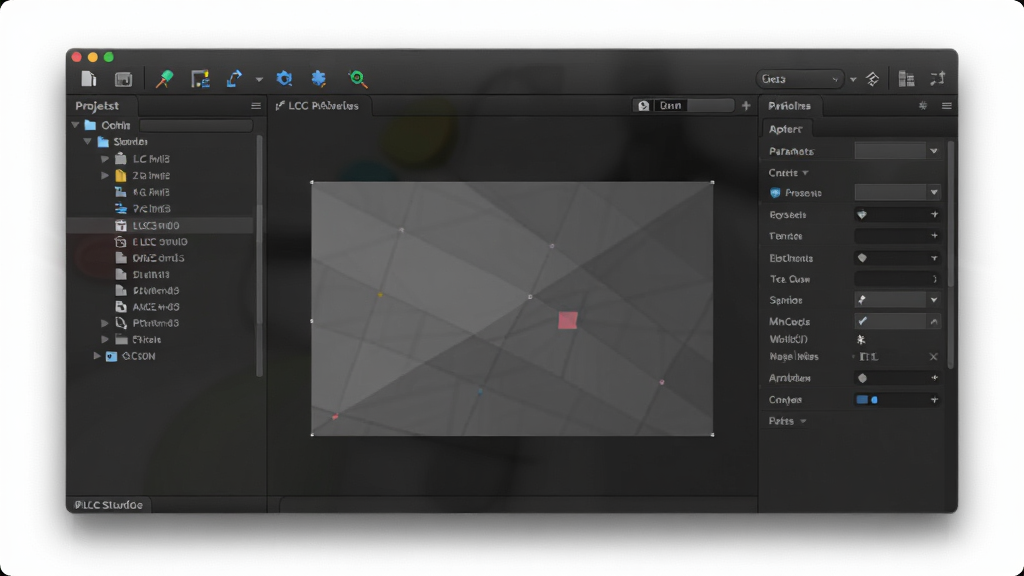The image size is (1024, 576).
Task: Click the plus button beside the canvas header field
Action: coord(746,106)
